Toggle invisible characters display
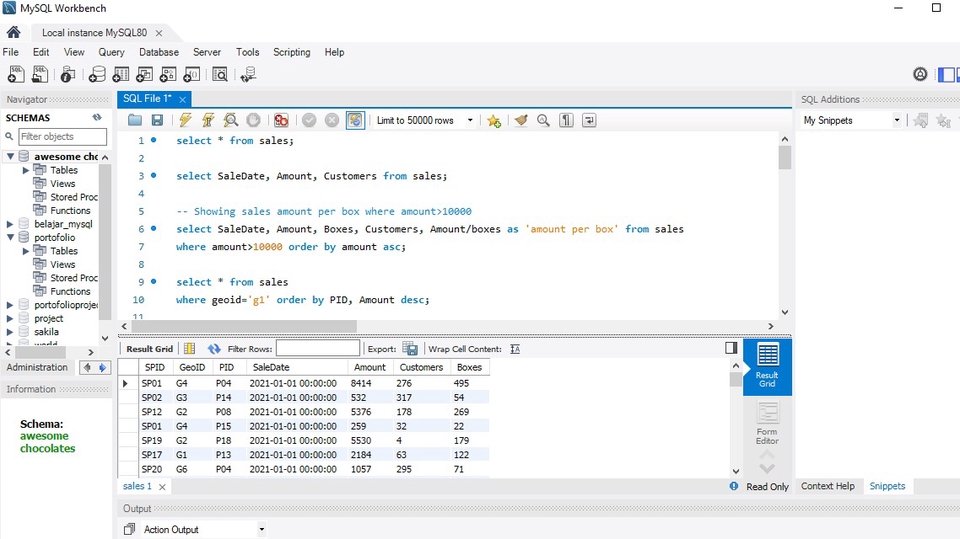 [566, 120]
